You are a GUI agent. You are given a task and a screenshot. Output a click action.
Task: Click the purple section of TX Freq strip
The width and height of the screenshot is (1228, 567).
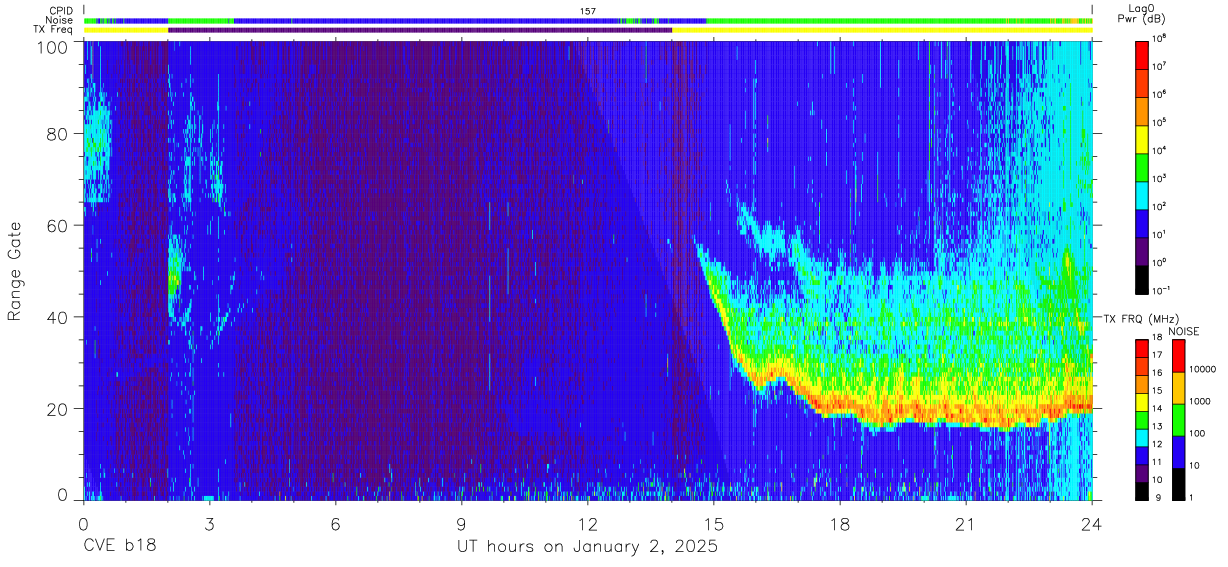420,30
